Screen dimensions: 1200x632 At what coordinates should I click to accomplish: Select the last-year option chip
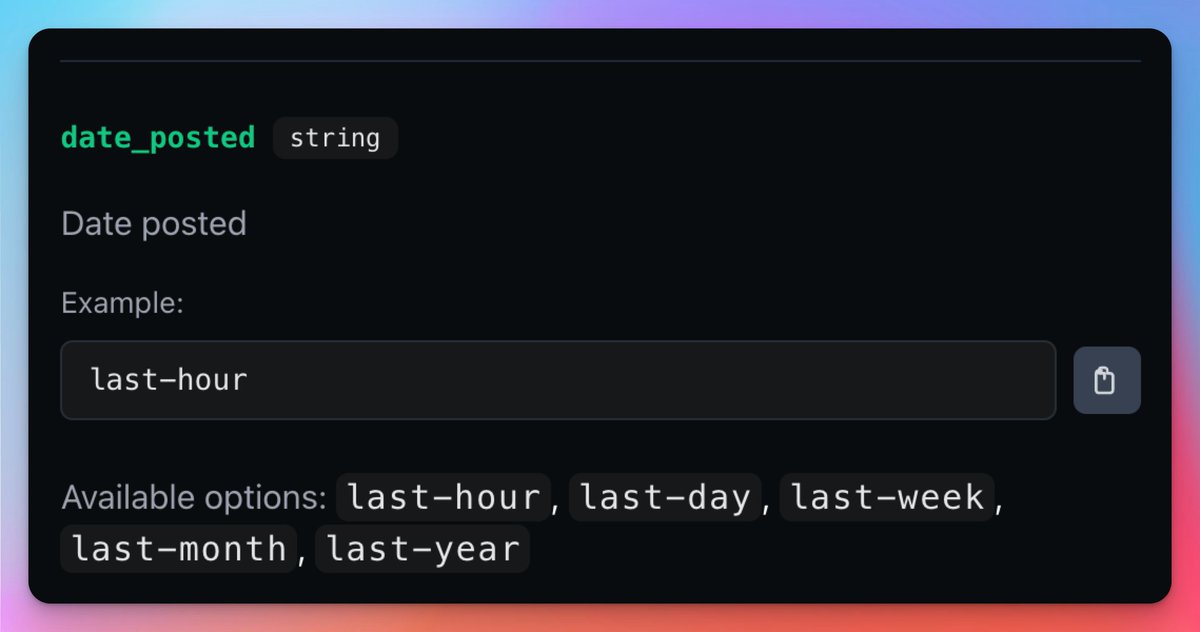(422, 548)
